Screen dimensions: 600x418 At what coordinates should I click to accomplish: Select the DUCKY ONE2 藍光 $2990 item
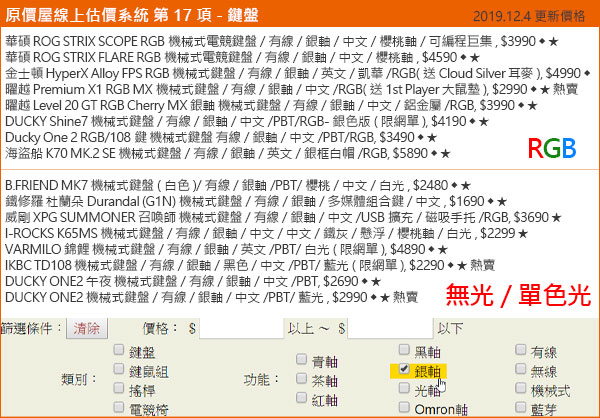pyautogui.click(x=212, y=297)
